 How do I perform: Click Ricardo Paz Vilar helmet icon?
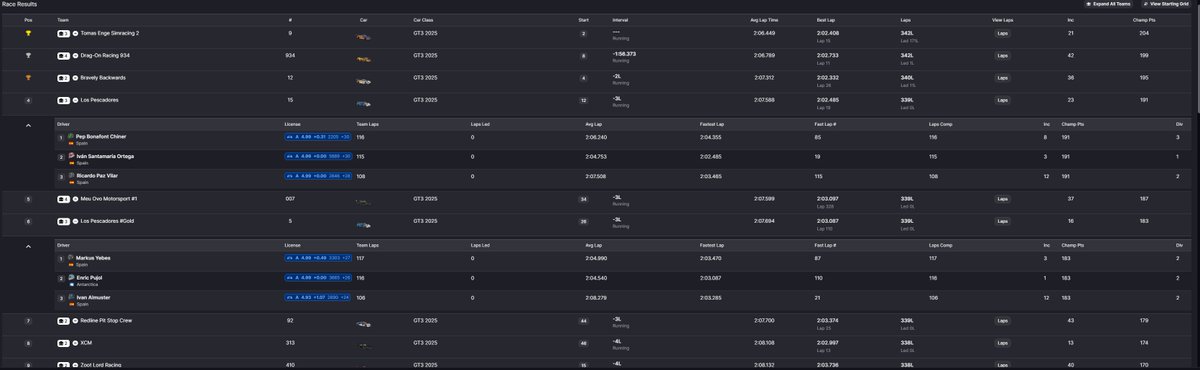[x=71, y=175]
